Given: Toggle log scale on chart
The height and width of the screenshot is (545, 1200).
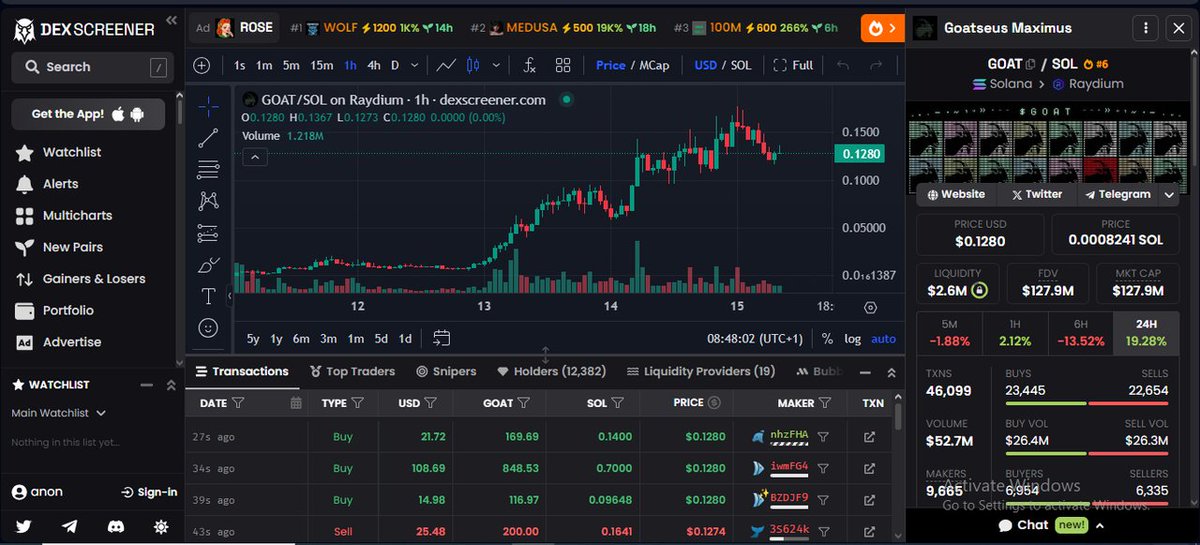Looking at the screenshot, I should click(852, 338).
